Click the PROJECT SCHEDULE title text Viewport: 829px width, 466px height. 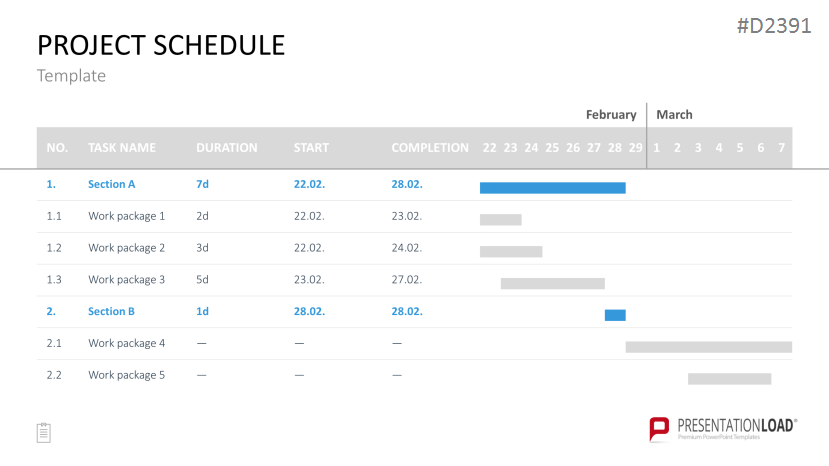click(x=161, y=45)
